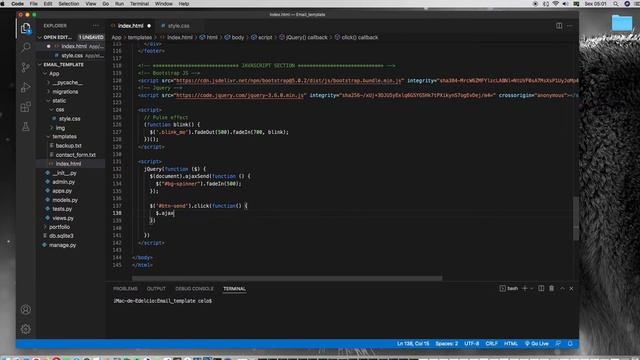Open the Problems panel tab
This screenshot has width=640, height=360.
tap(125, 289)
